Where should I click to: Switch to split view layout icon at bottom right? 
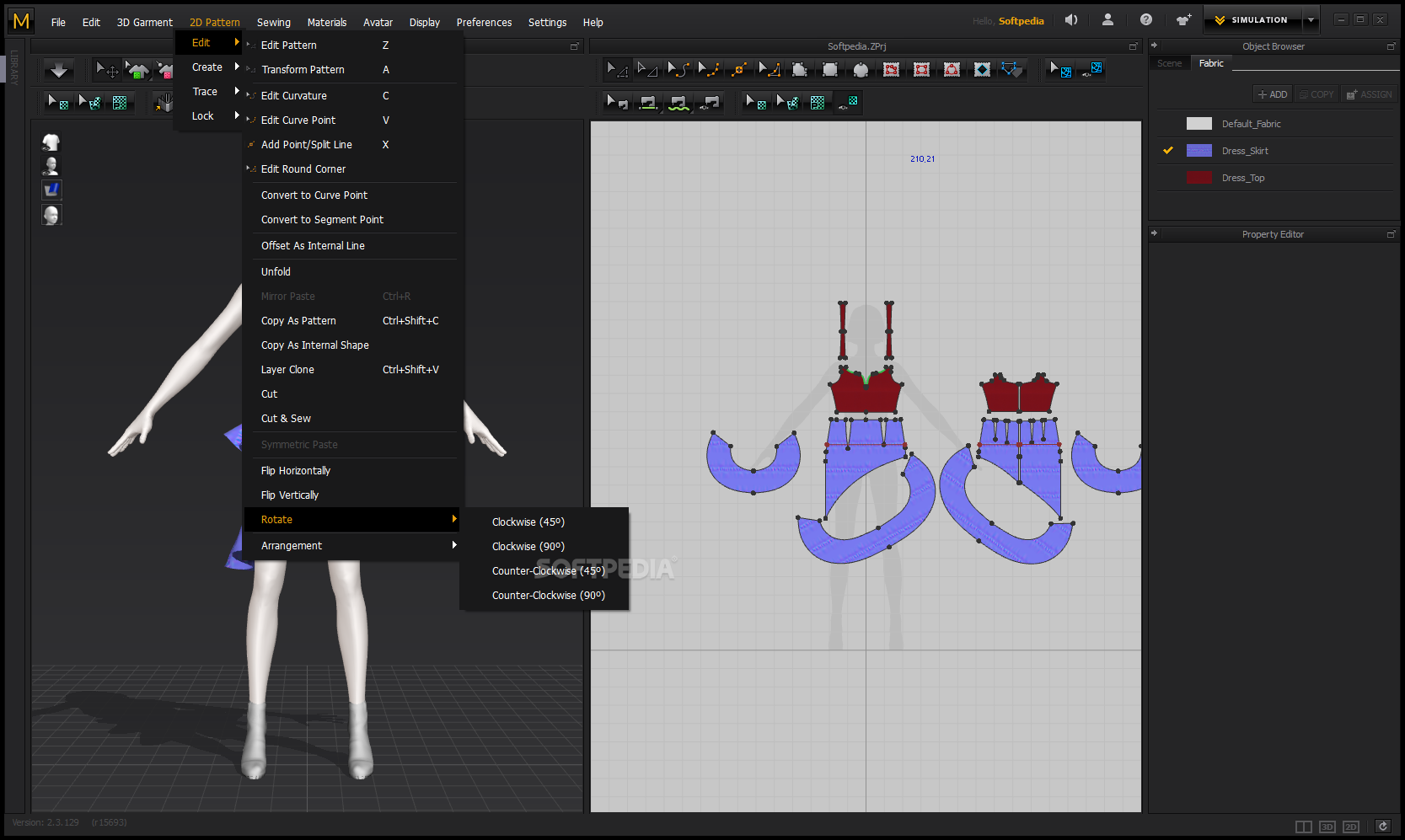1303,827
